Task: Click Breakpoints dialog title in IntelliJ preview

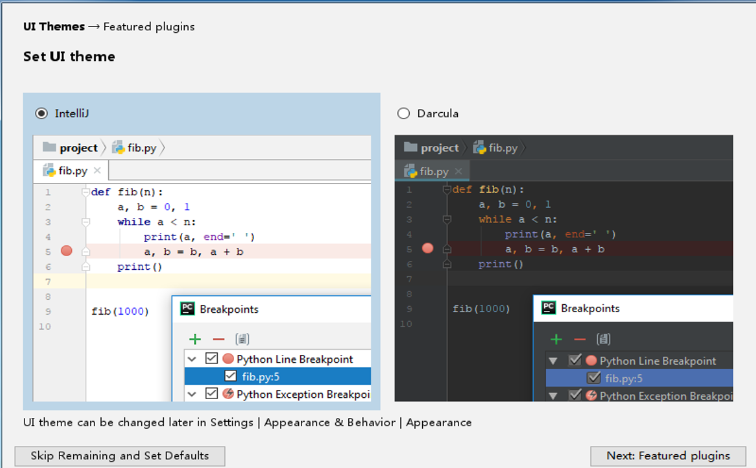Action: 229,309
